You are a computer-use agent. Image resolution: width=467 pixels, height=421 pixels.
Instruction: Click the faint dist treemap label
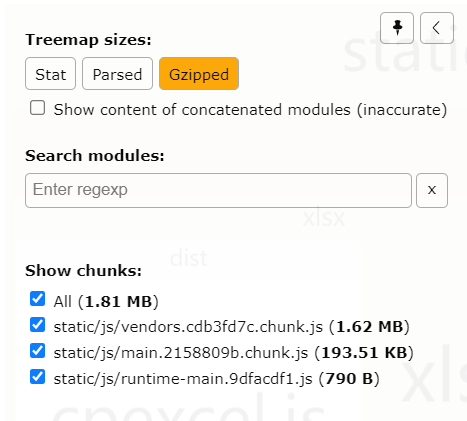(x=189, y=258)
